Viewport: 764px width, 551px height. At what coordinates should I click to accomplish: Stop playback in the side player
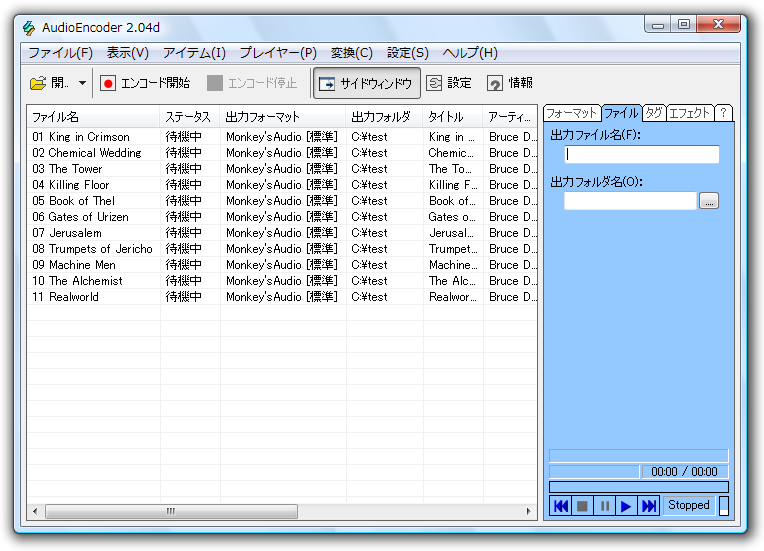582,506
